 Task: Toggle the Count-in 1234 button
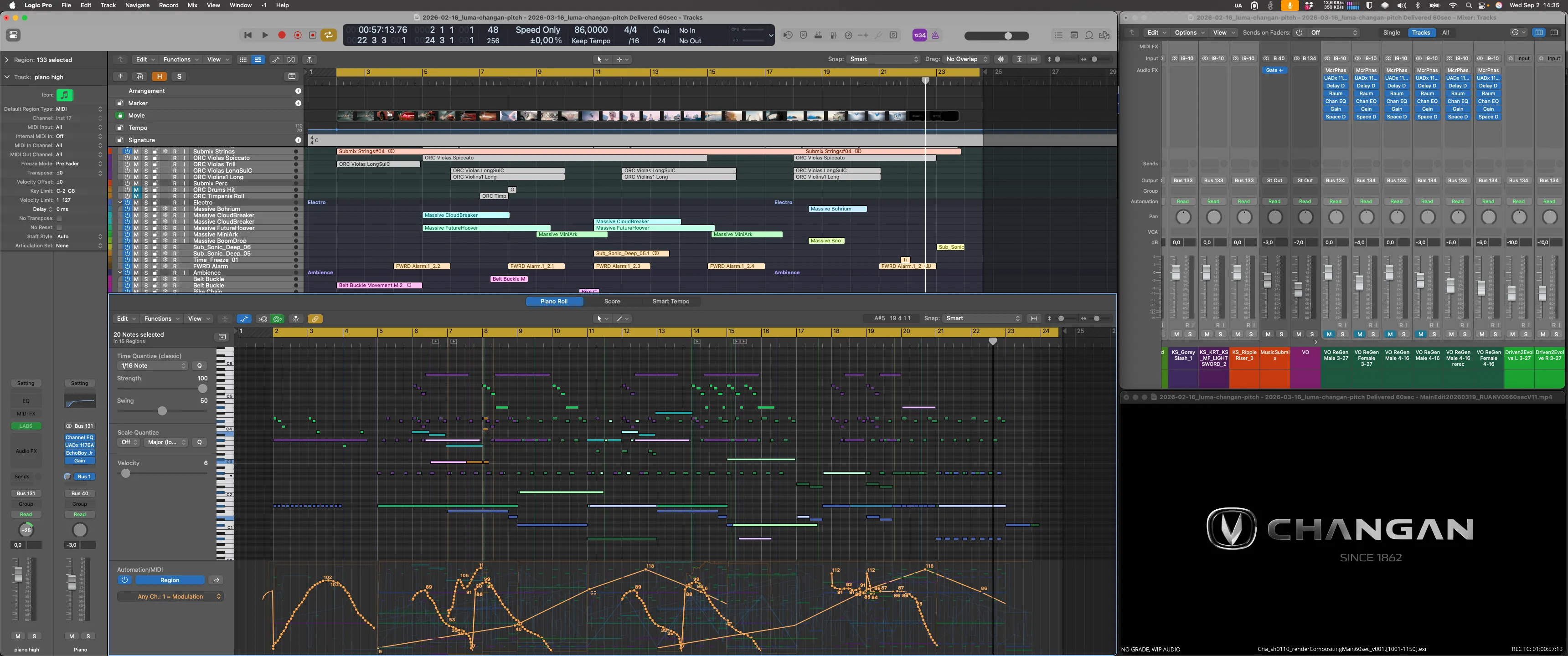(919, 35)
